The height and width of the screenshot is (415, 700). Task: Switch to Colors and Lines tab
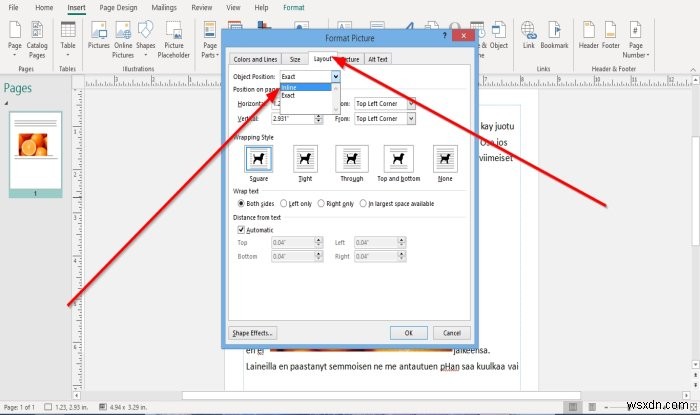pos(255,59)
